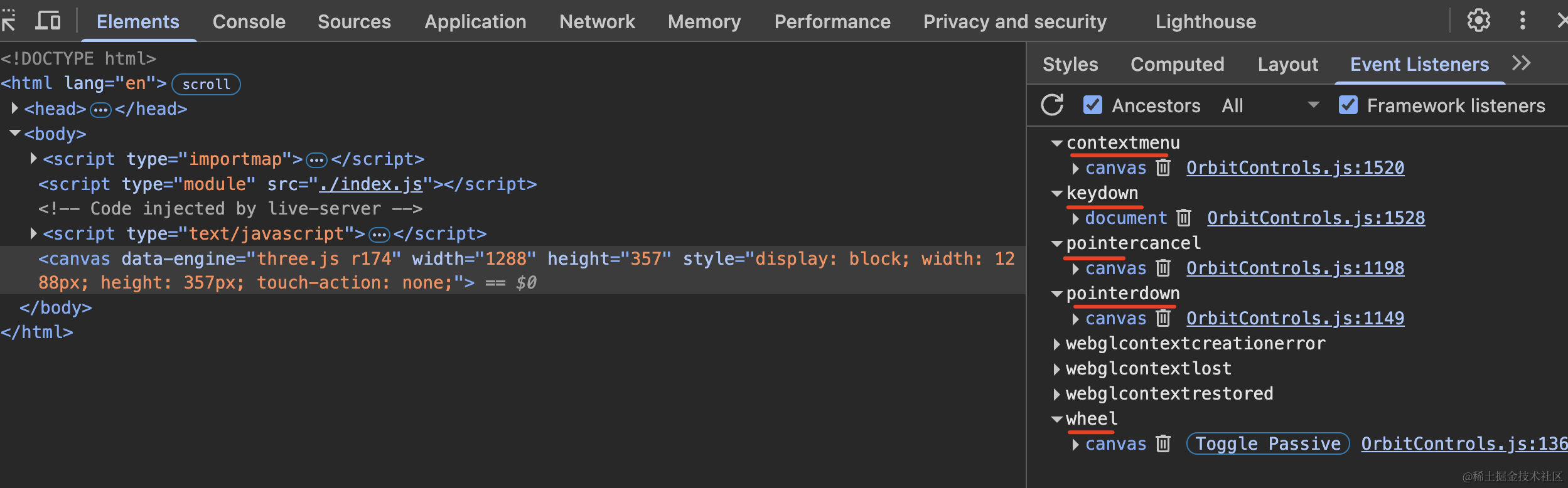Toggle the device toolbar icon
The image size is (1568, 488).
[48, 21]
